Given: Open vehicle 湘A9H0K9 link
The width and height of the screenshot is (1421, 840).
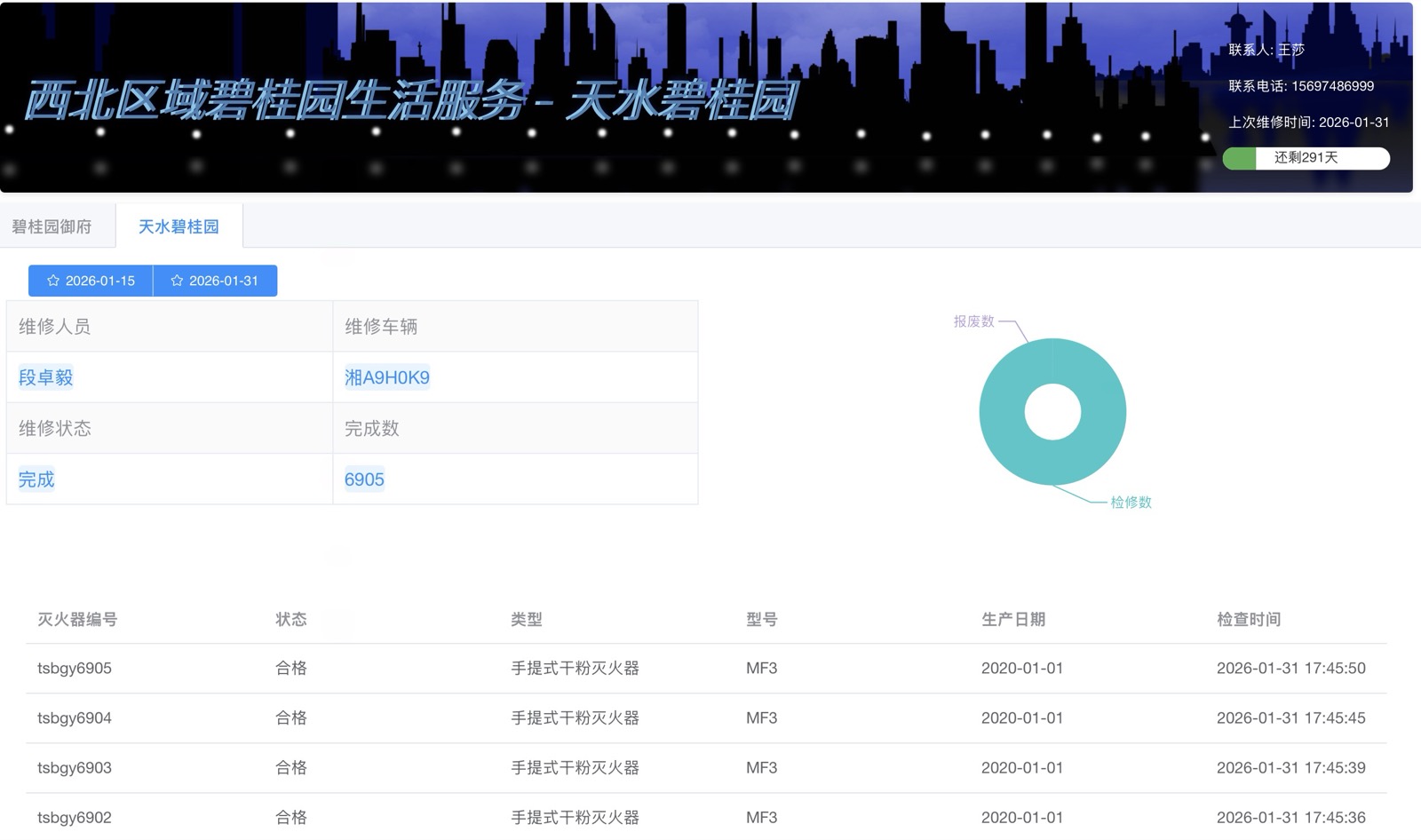Looking at the screenshot, I should pos(387,377).
